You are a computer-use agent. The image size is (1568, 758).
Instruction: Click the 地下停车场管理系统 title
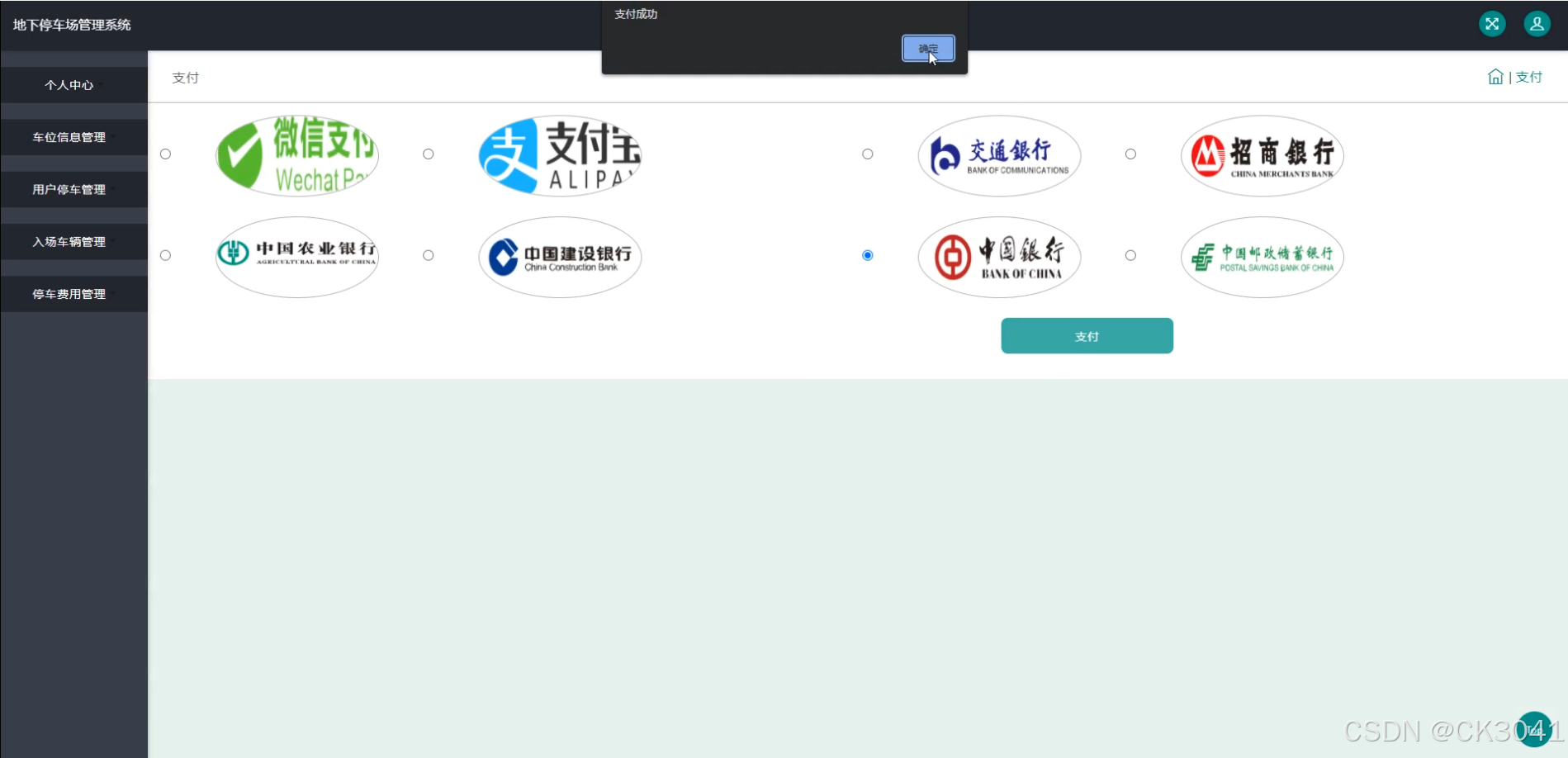coord(72,25)
